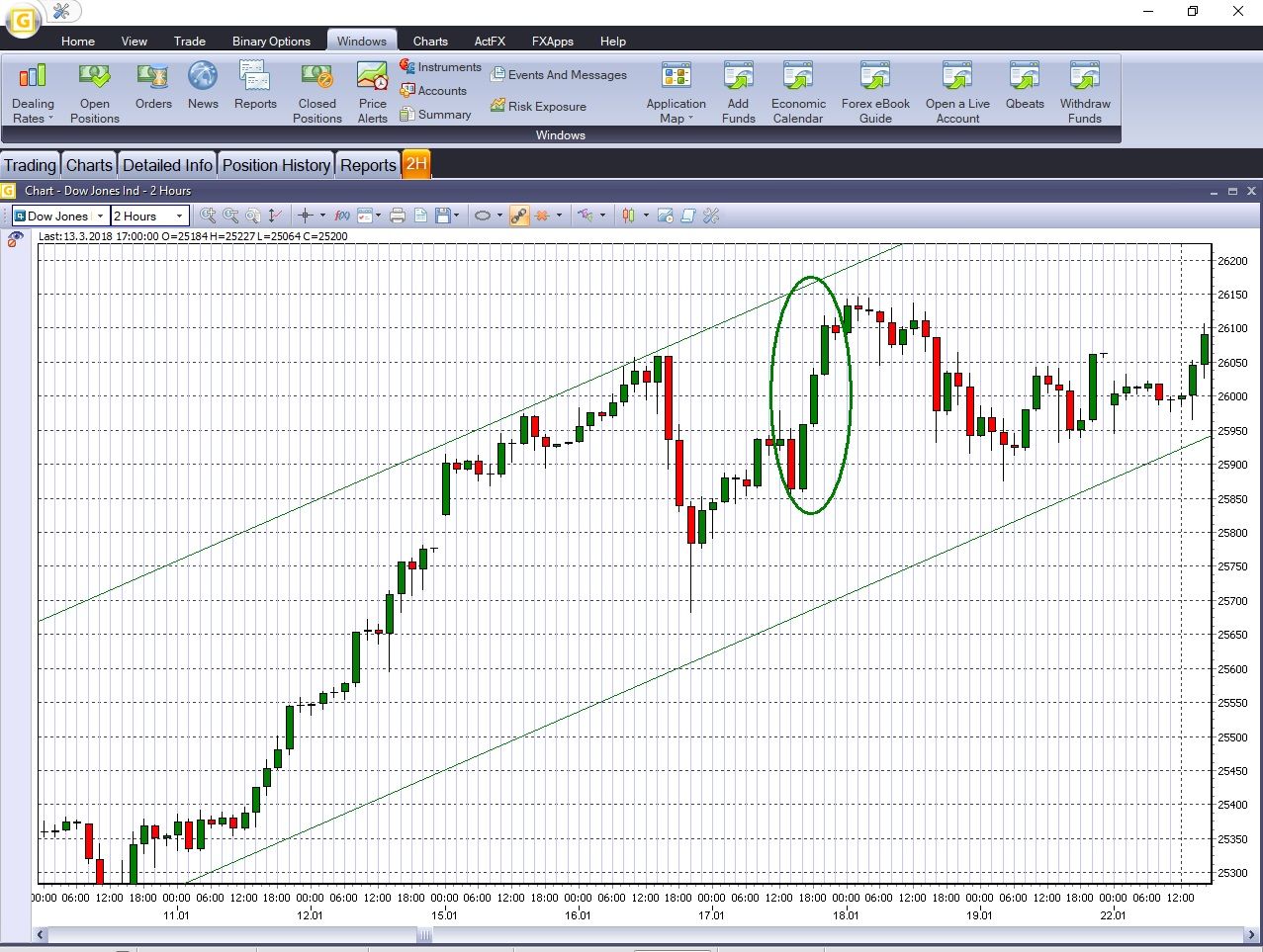Print the chart

[398, 216]
